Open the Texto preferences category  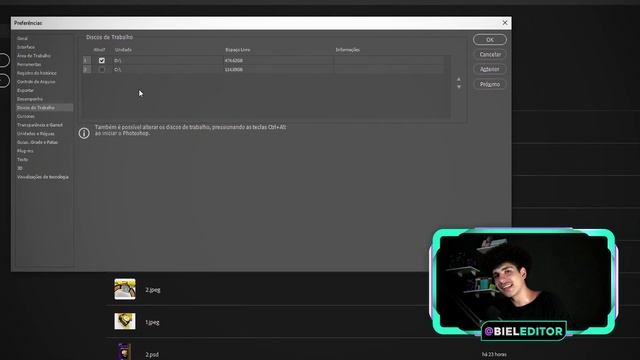tap(22, 160)
